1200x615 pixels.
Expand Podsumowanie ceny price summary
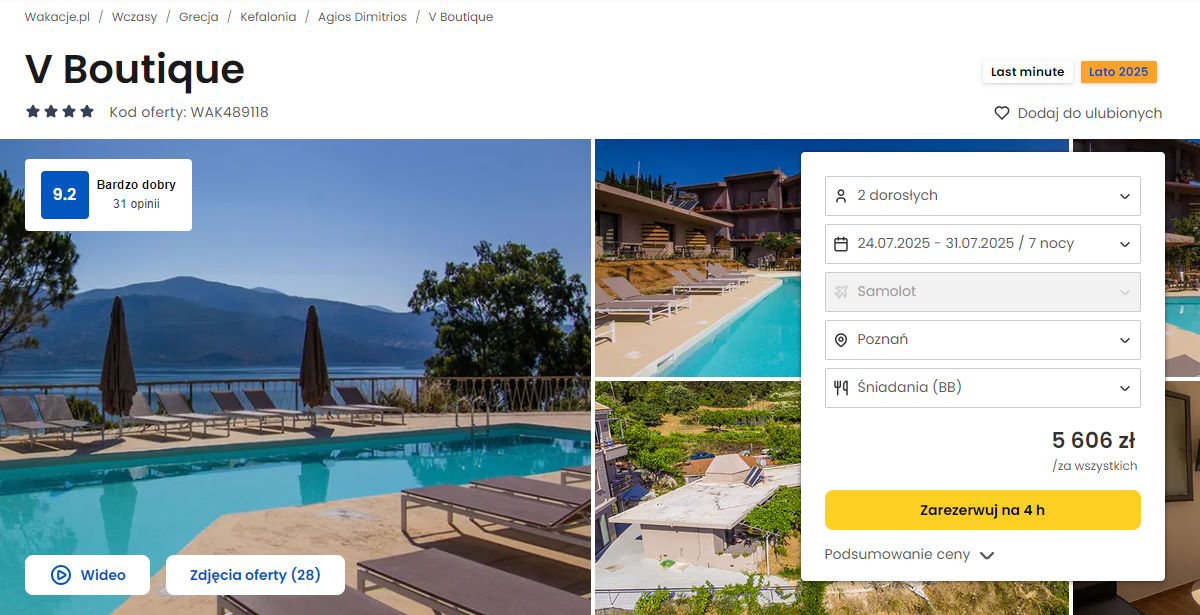click(909, 555)
